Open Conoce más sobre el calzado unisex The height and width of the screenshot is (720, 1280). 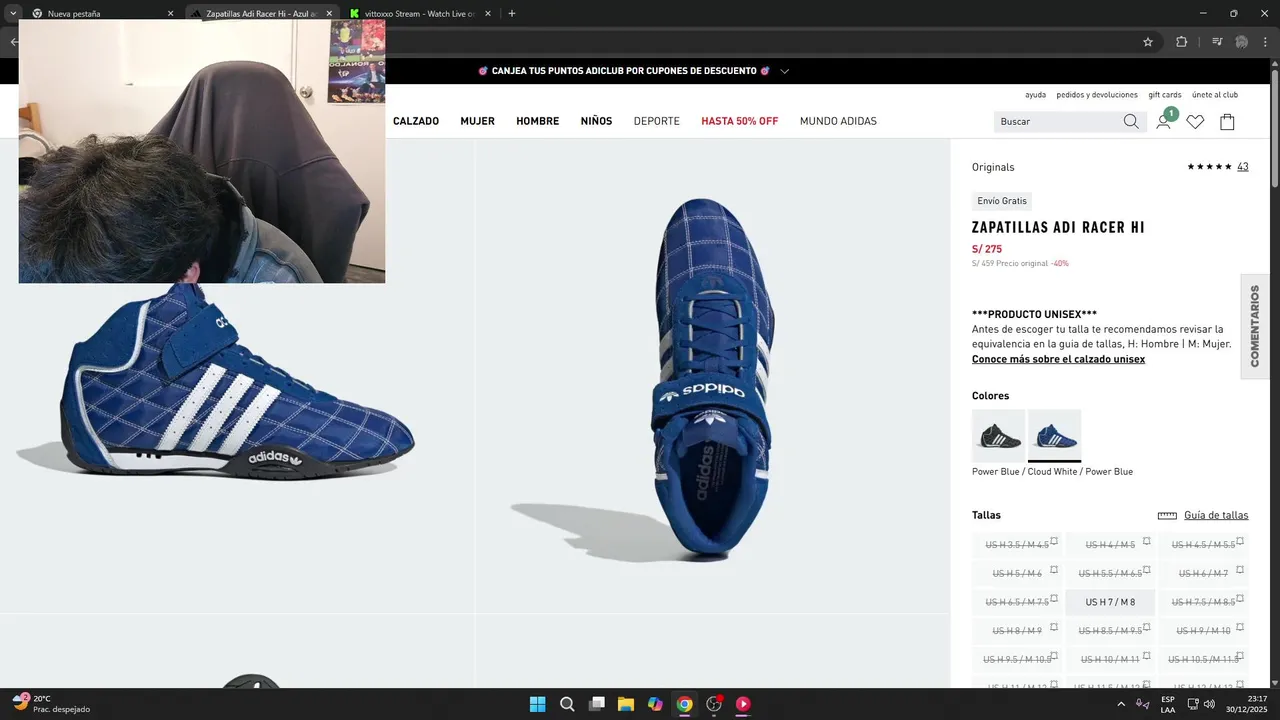[1058, 359]
